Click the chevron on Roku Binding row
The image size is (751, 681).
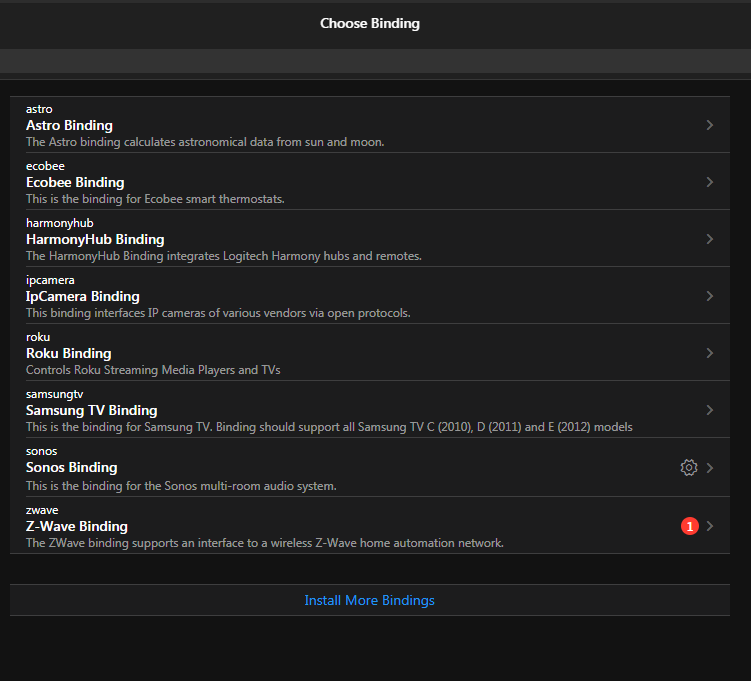coord(710,353)
